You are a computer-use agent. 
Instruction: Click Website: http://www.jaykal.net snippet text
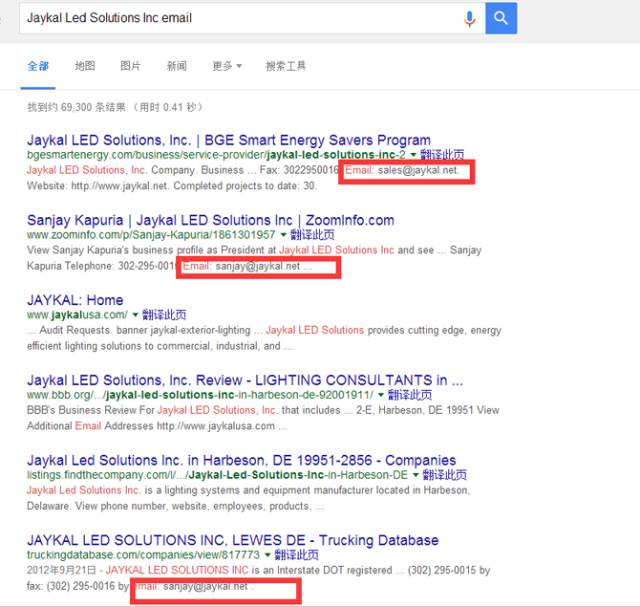point(98,186)
